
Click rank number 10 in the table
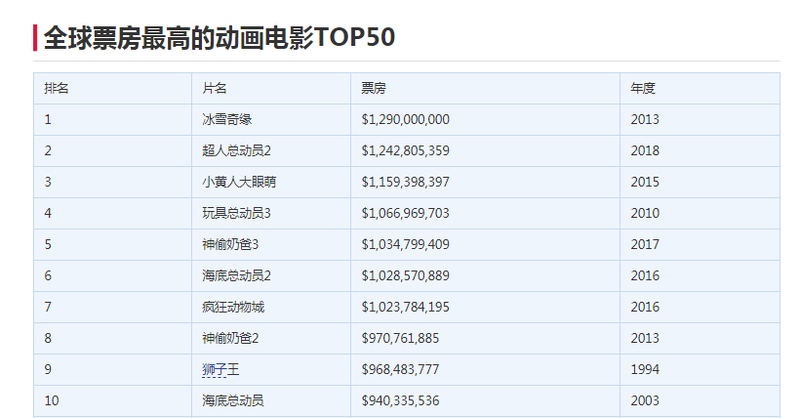pos(52,401)
